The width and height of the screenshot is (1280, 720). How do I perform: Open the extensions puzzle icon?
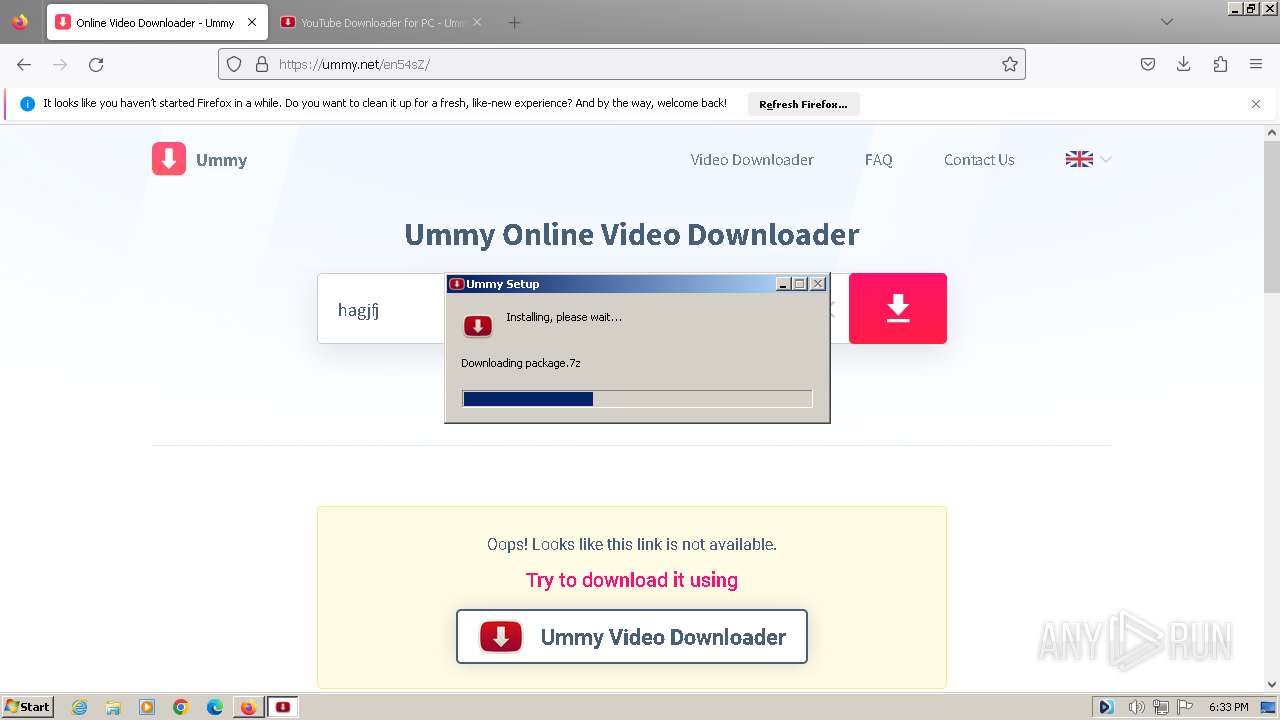pyautogui.click(x=1220, y=64)
